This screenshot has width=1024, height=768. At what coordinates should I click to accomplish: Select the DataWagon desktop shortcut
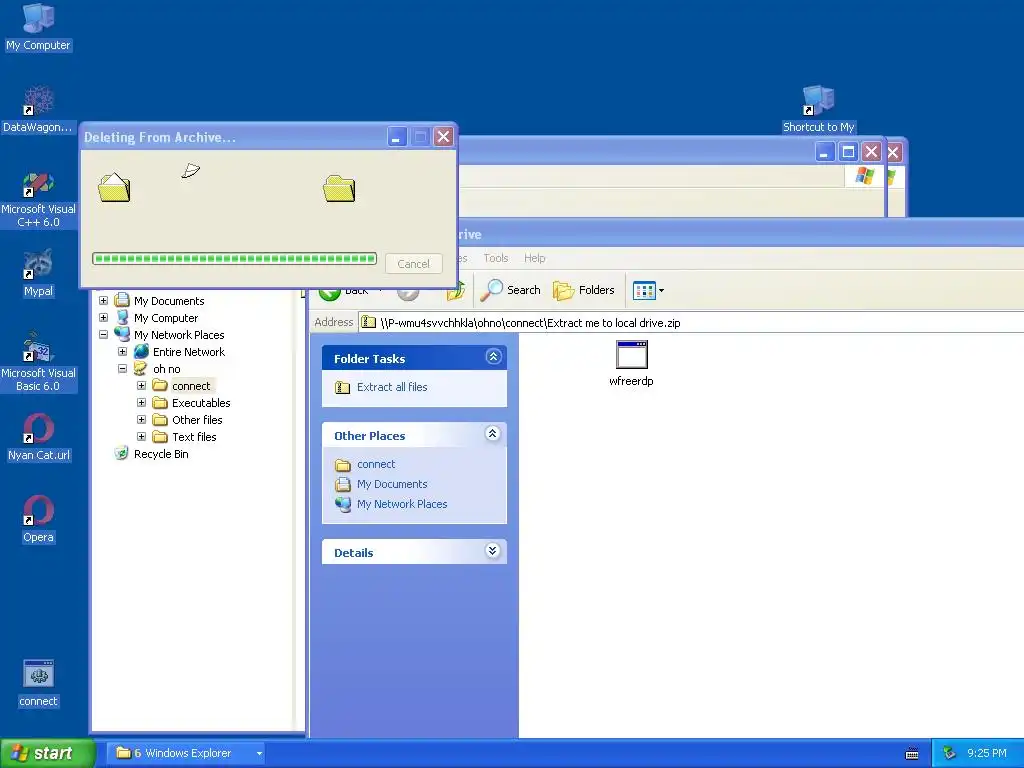38,109
